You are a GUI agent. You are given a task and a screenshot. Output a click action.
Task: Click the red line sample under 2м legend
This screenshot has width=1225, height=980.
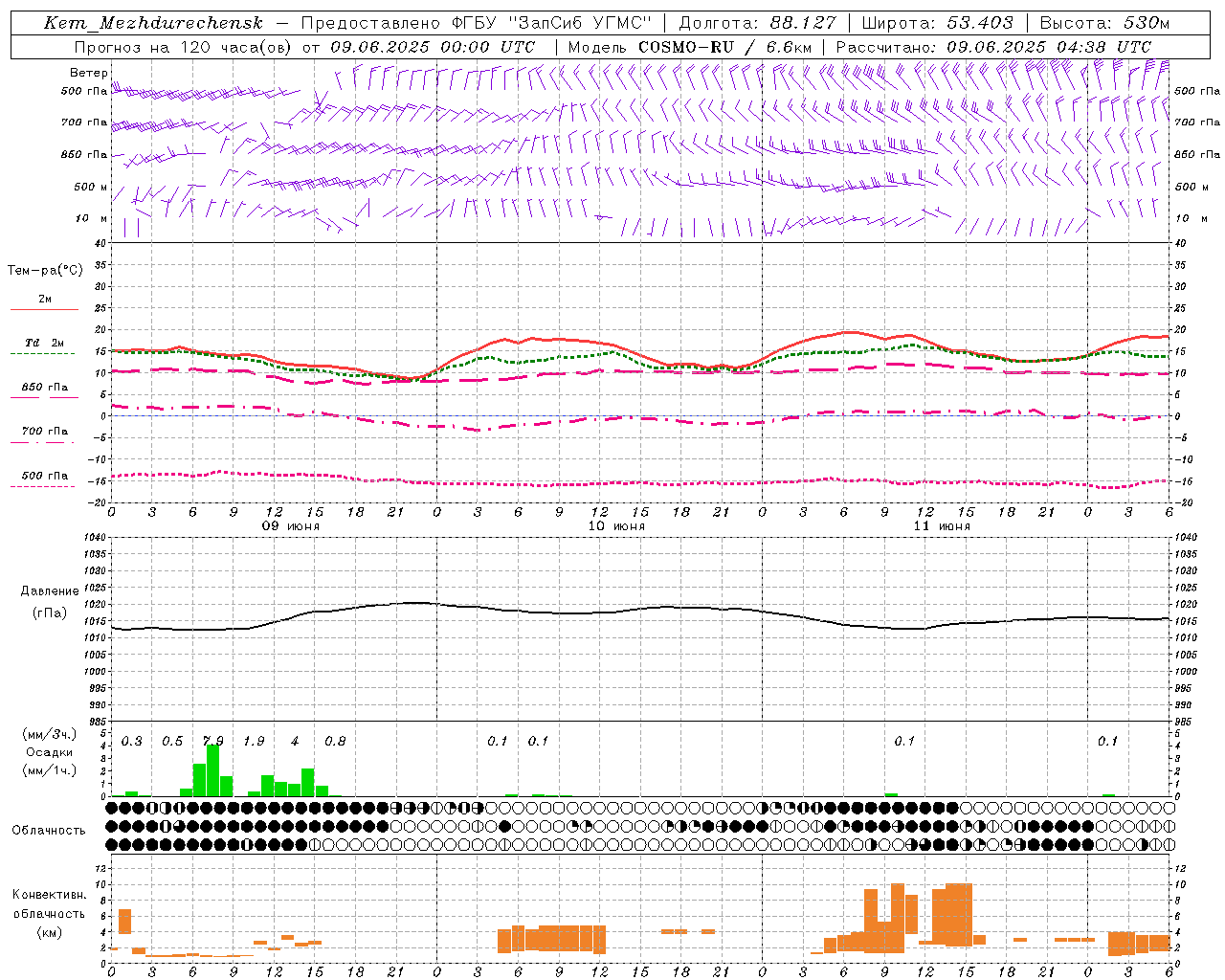click(44, 310)
